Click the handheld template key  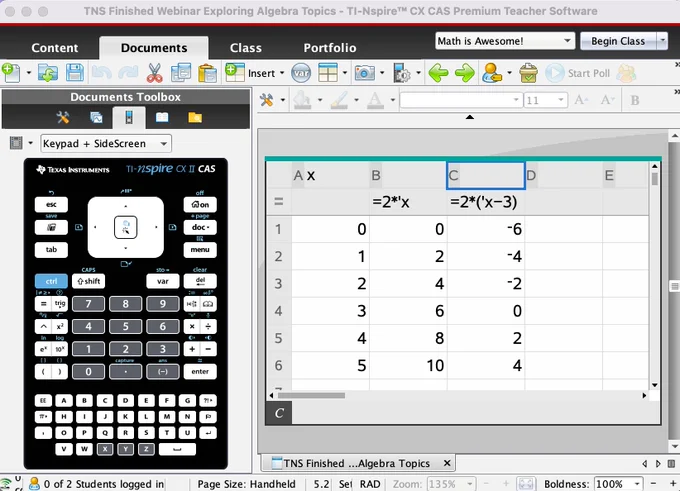192,304
